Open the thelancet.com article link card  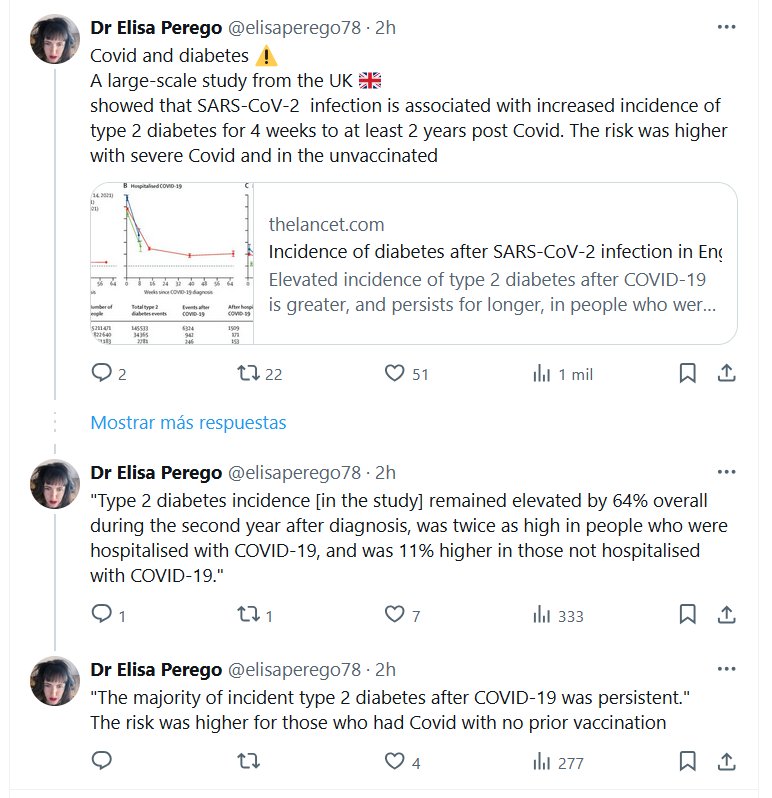(x=495, y=264)
